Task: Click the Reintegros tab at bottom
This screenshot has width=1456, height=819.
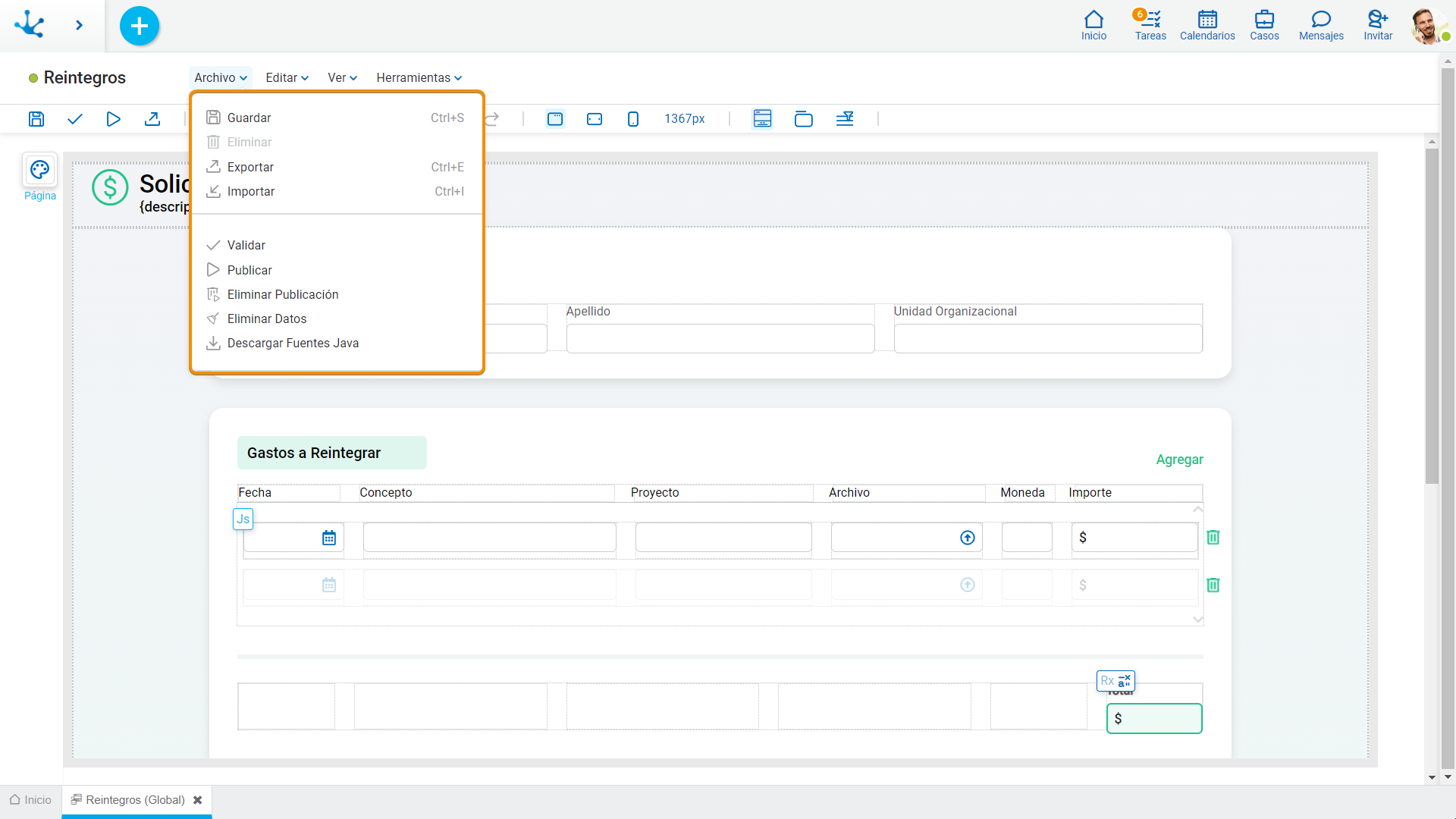Action: (135, 800)
